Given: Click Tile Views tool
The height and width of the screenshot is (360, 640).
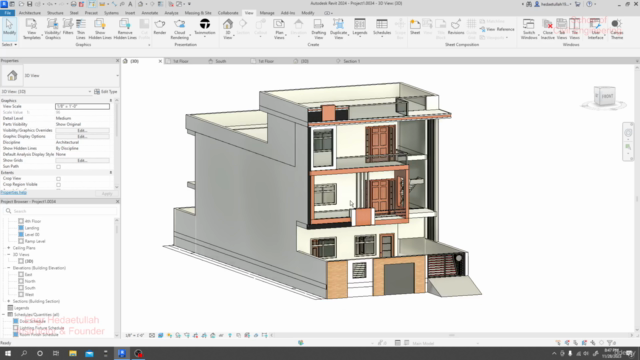Looking at the screenshot, I should tap(574, 29).
